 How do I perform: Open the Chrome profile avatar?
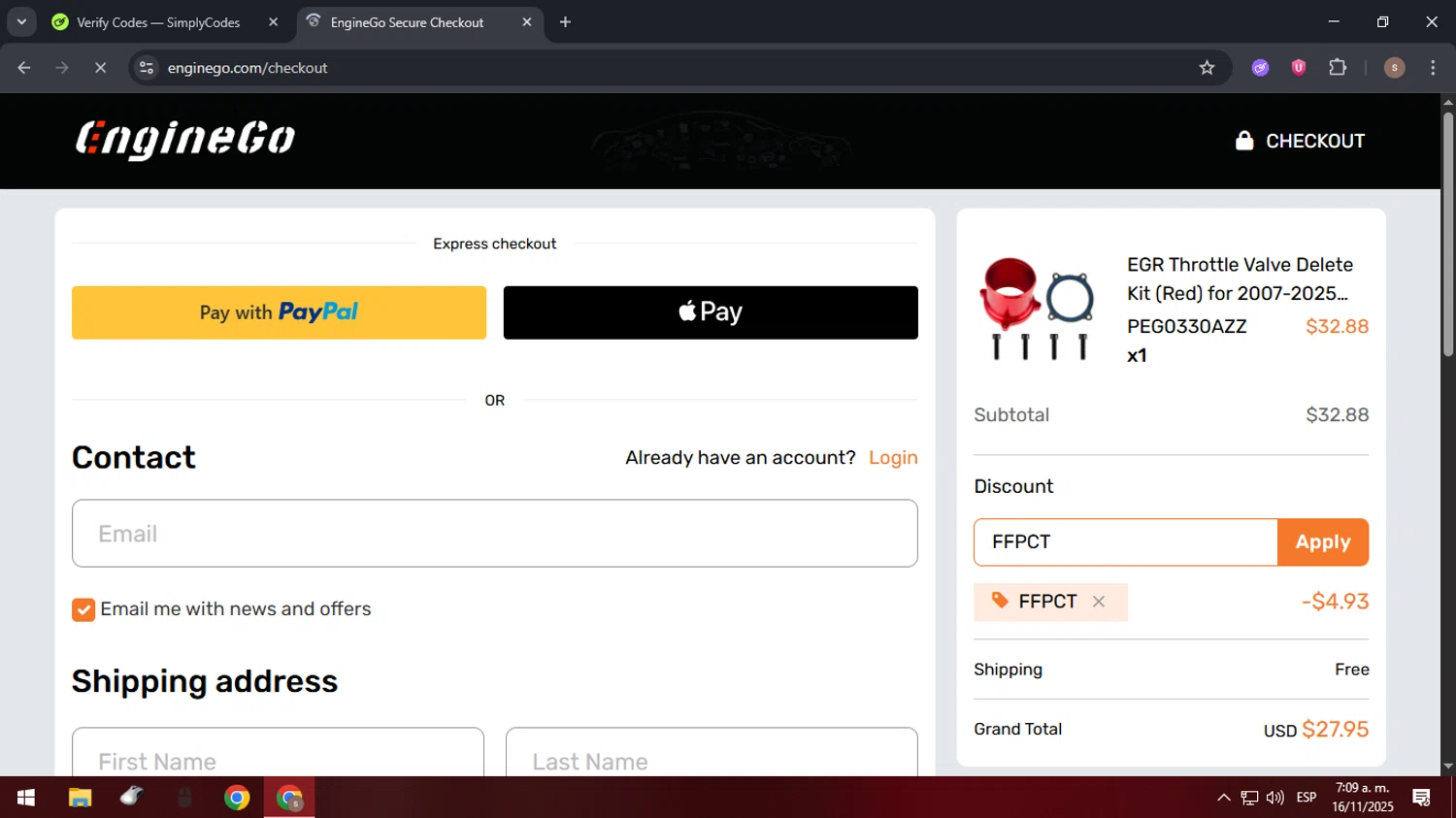[1394, 68]
